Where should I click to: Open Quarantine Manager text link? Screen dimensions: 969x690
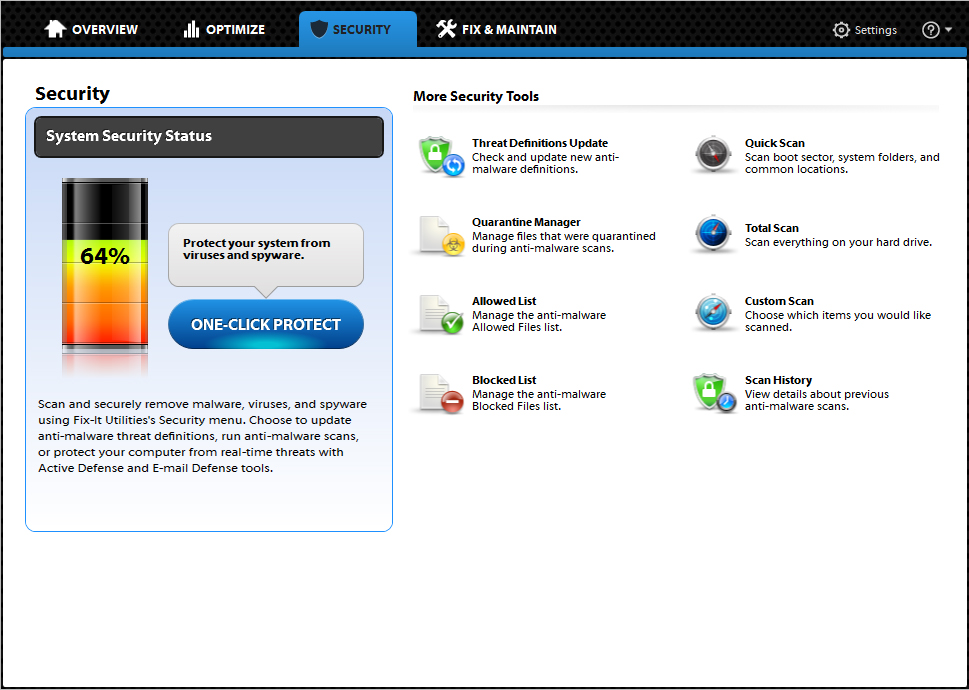pos(526,222)
